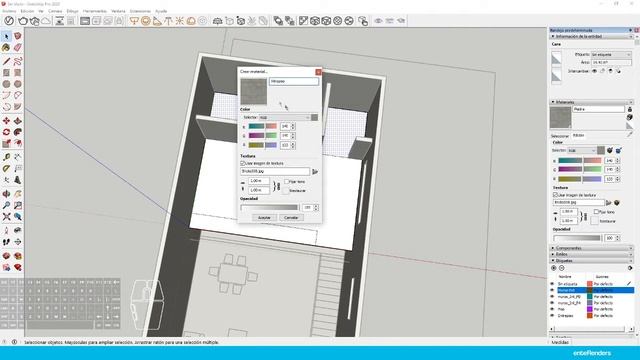This screenshot has height=360, width=640.
Task: Select the Paint Bucket tool
Action: tap(6, 48)
